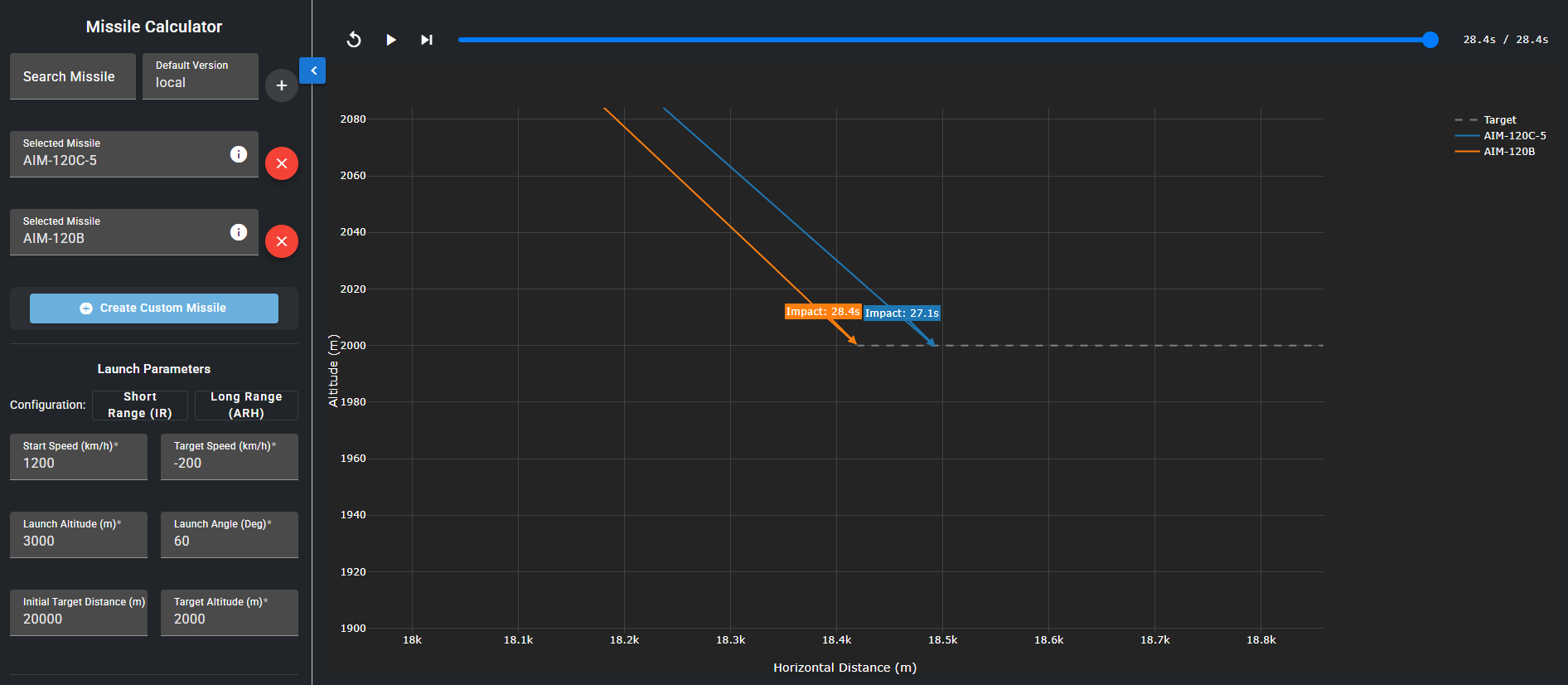The height and width of the screenshot is (685, 1568).
Task: Open the Default Version dropdown
Action: (201, 76)
